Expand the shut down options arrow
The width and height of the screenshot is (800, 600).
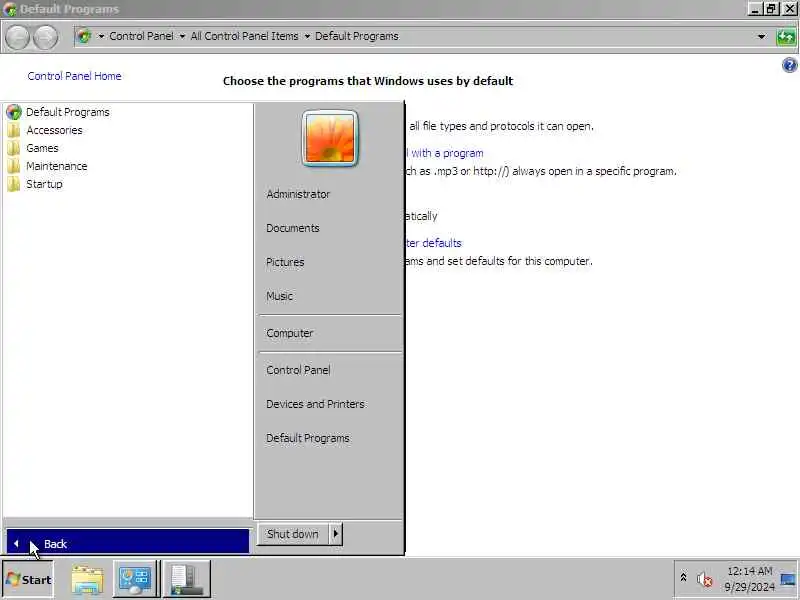(x=336, y=534)
